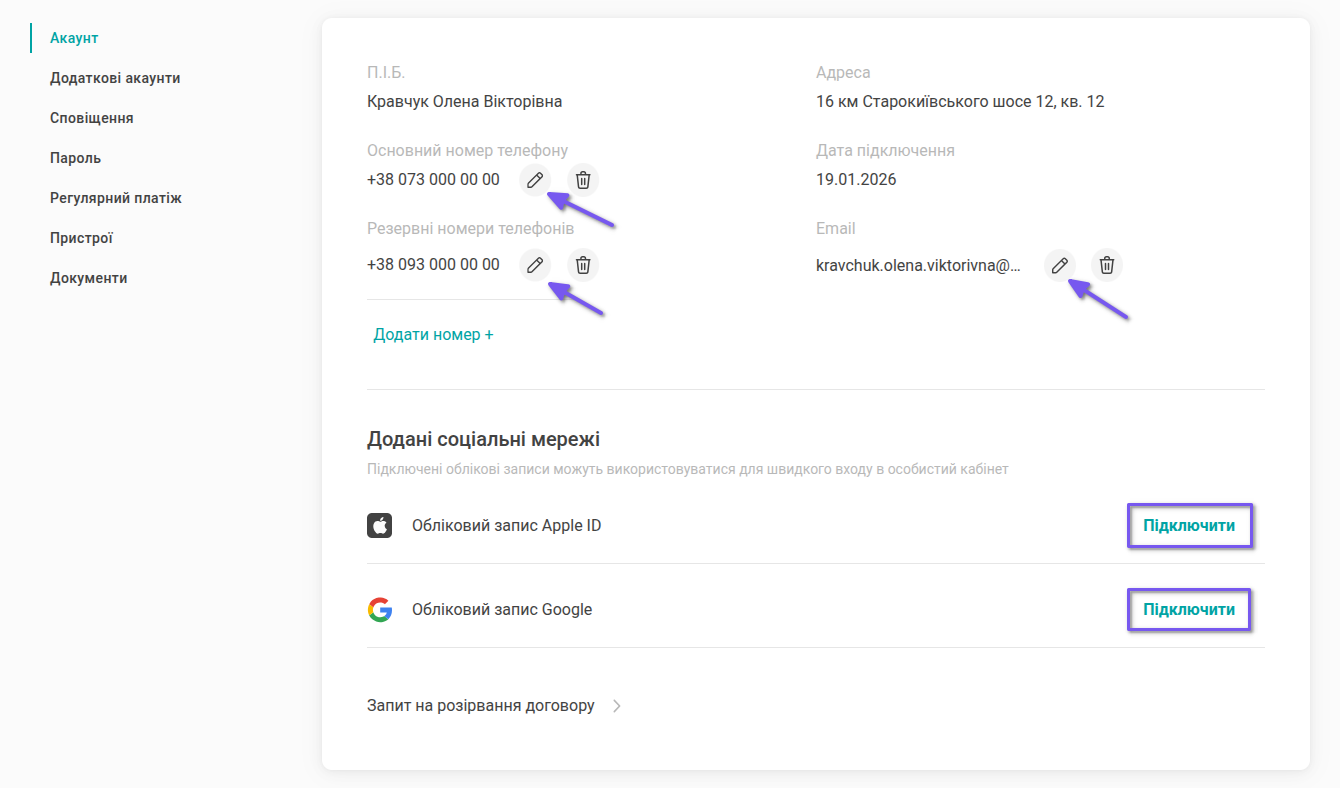Image resolution: width=1340 pixels, height=788 pixels.
Task: Click the truncated email address text
Action: [918, 265]
